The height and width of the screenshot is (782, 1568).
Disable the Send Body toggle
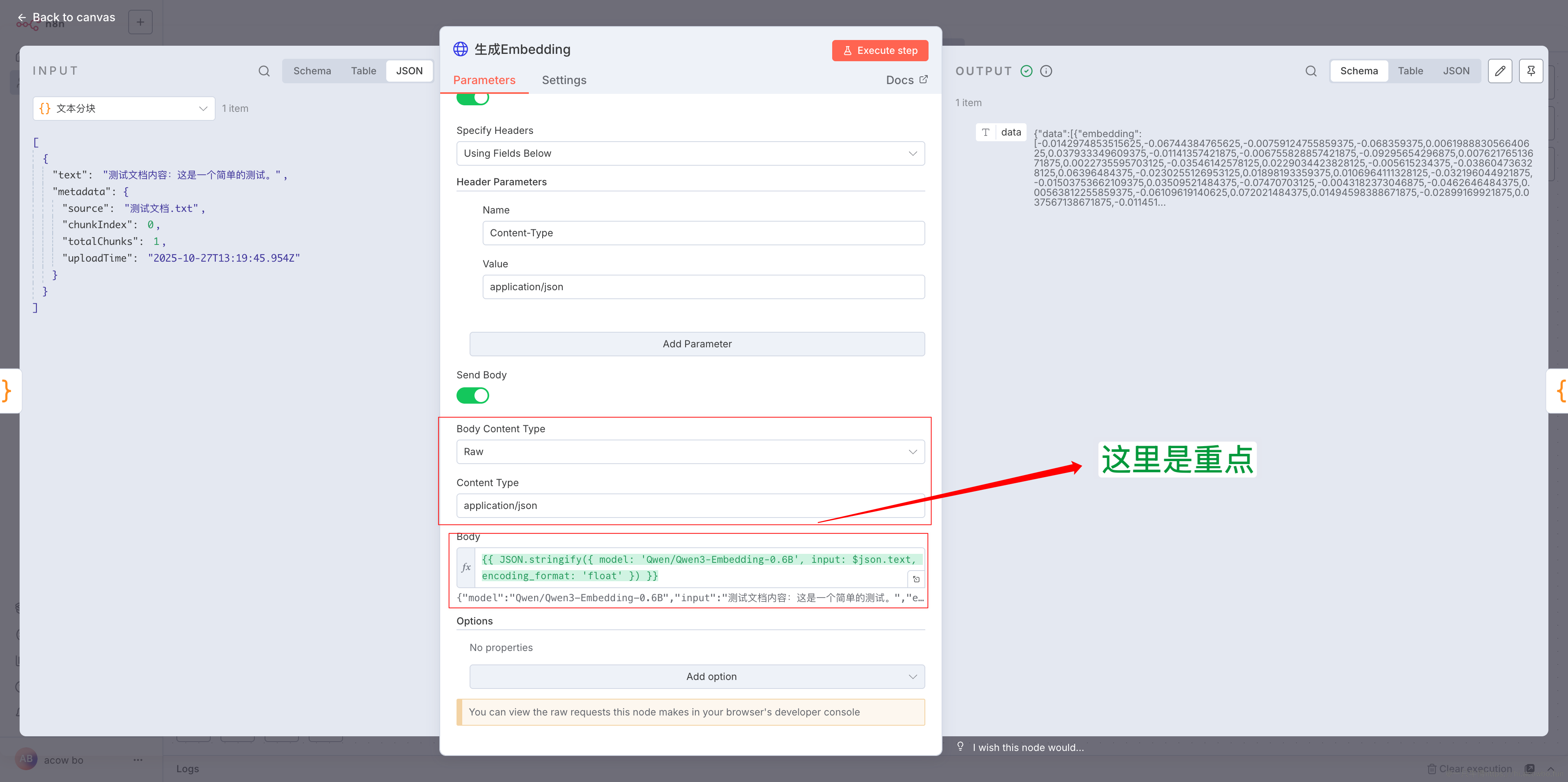pyautogui.click(x=472, y=395)
